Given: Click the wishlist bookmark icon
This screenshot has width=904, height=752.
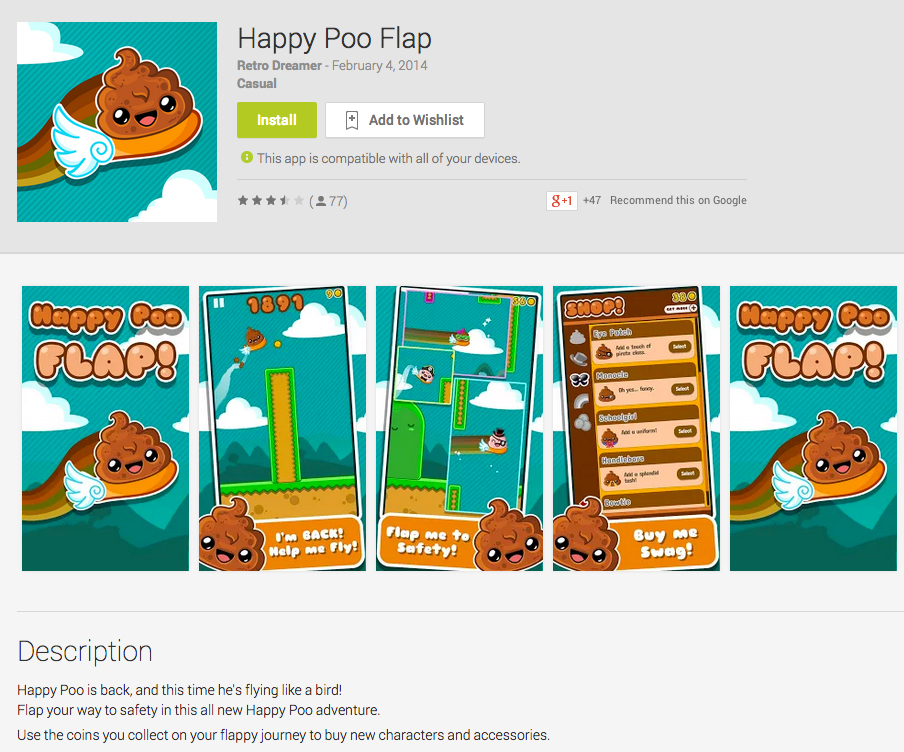Looking at the screenshot, I should pos(352,120).
